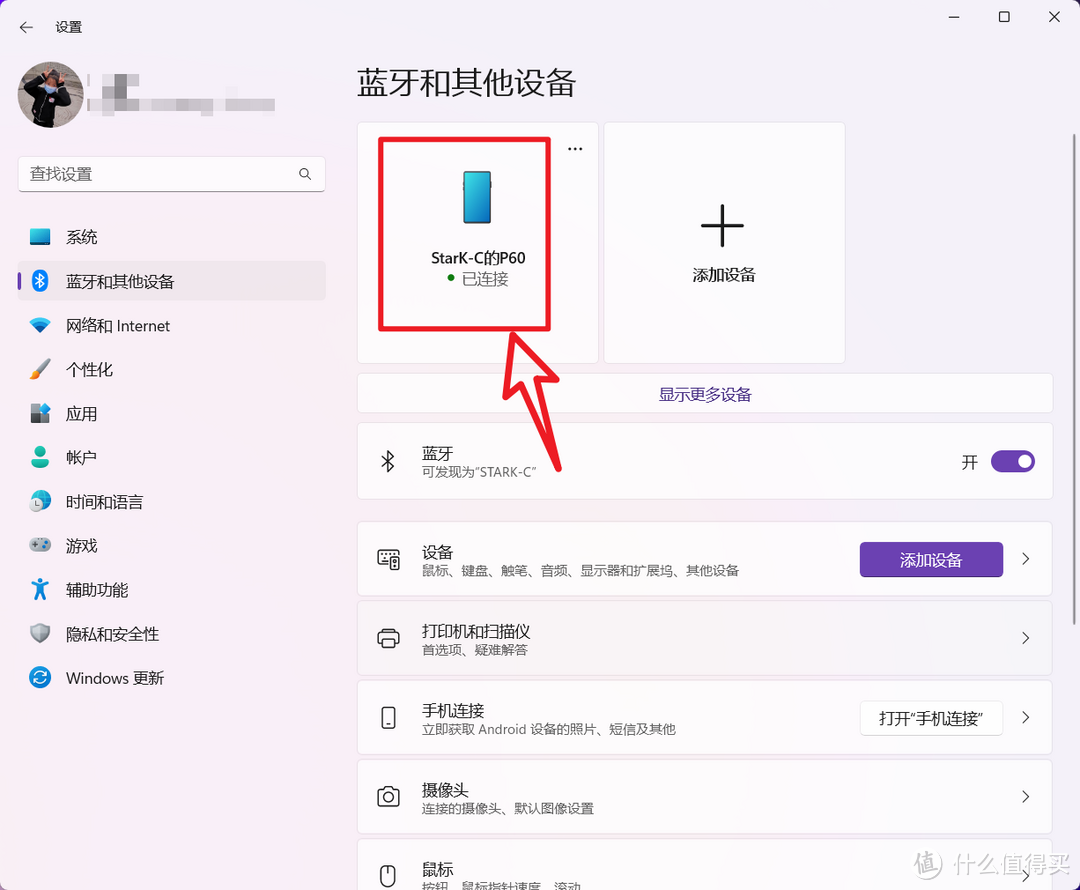Click the 个性化 paintbrush icon
The image size is (1080, 890).
pos(40,369)
